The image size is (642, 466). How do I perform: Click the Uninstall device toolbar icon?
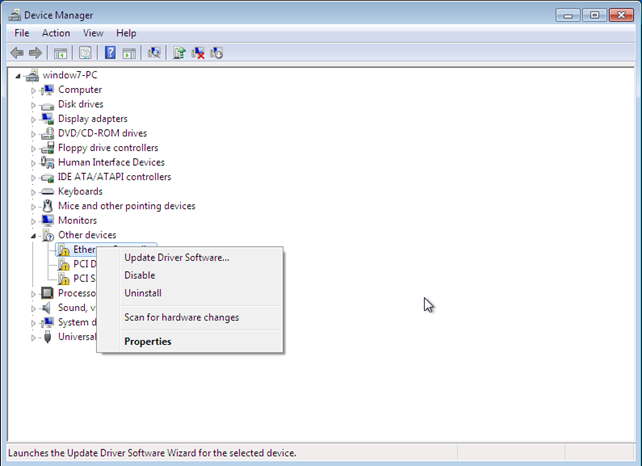coord(198,53)
